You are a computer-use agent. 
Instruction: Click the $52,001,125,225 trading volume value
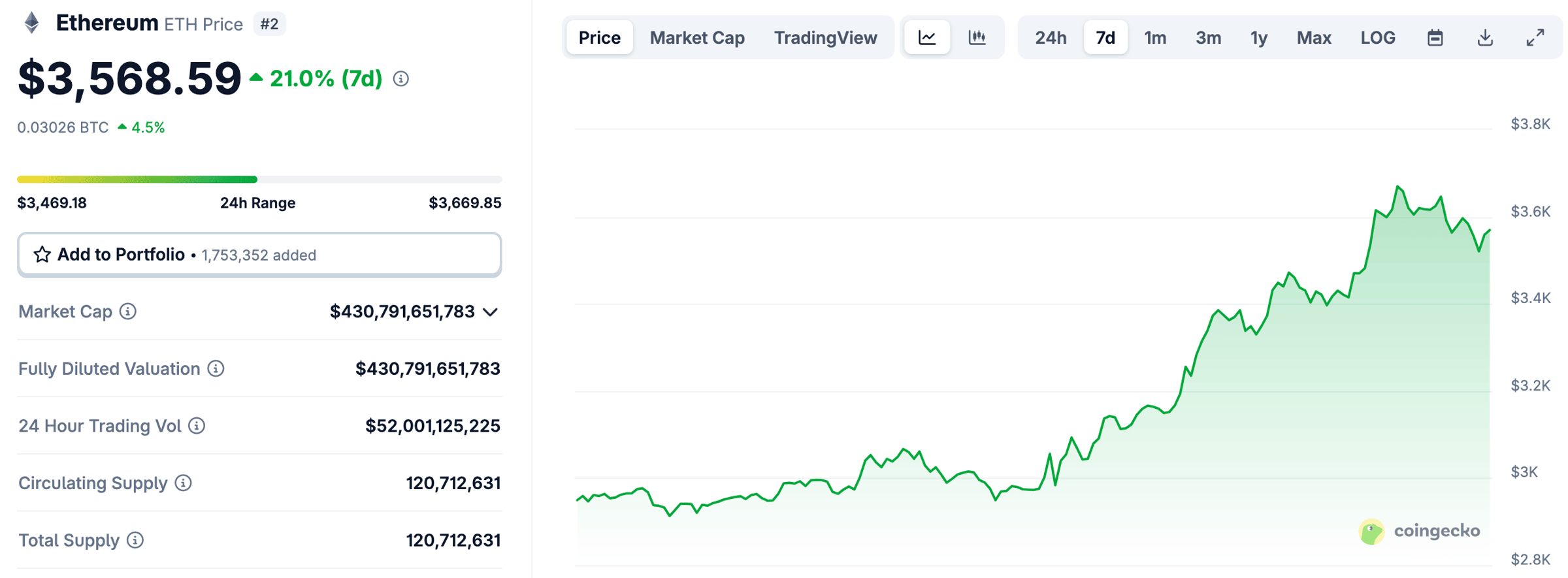pyautogui.click(x=433, y=426)
